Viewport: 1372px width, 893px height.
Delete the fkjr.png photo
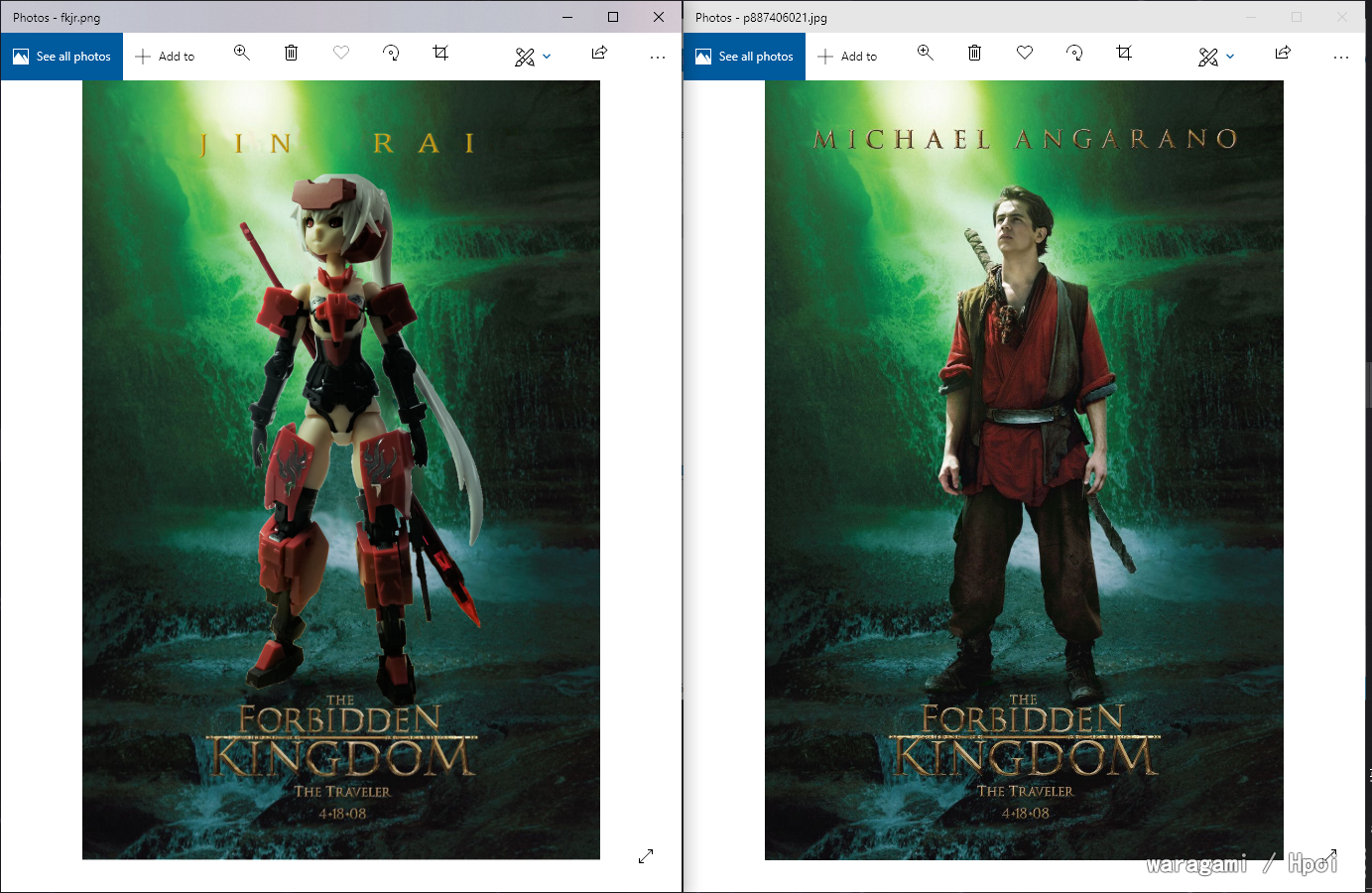coord(291,54)
